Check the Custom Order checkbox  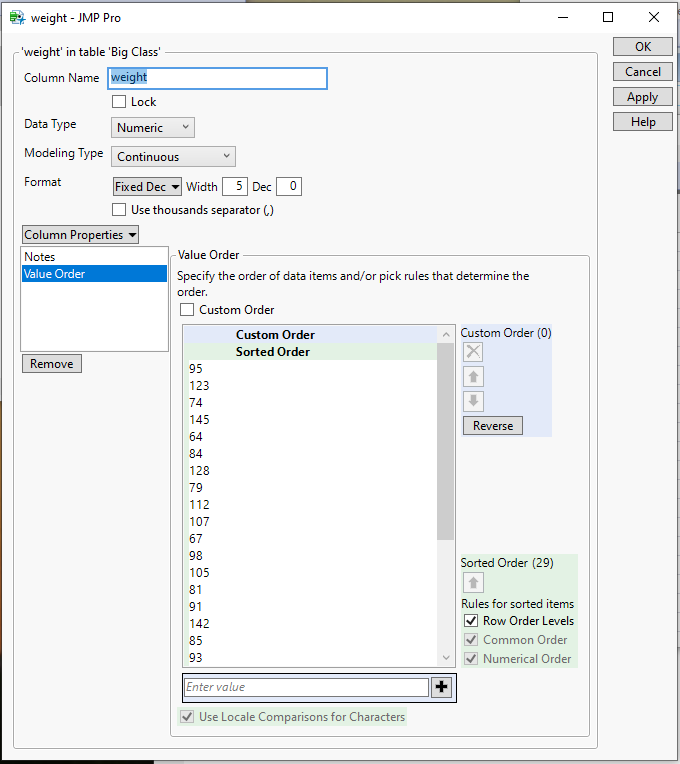tap(187, 310)
